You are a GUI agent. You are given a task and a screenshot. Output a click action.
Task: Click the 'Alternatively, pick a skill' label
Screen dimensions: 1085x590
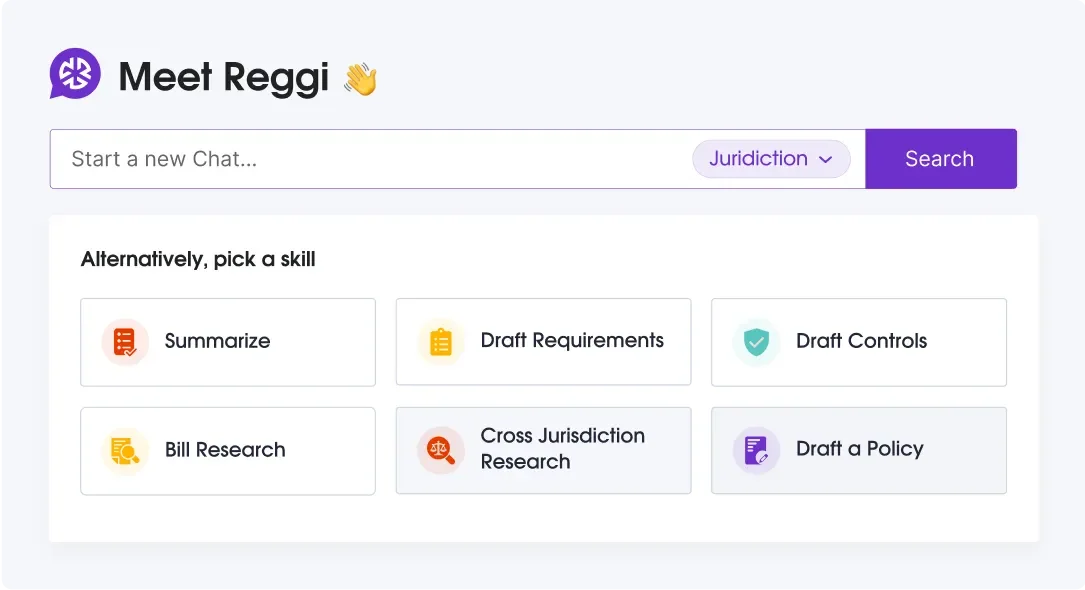click(198, 260)
